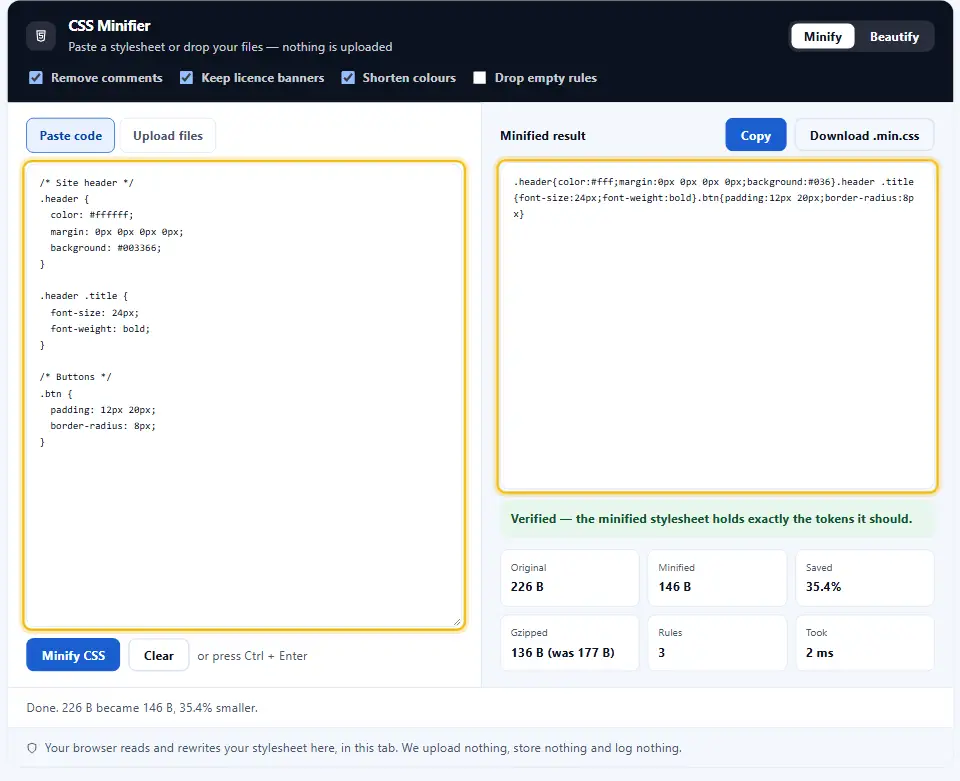
Task: Click the '/* Site header */' comment line
Action: pyautogui.click(x=86, y=182)
